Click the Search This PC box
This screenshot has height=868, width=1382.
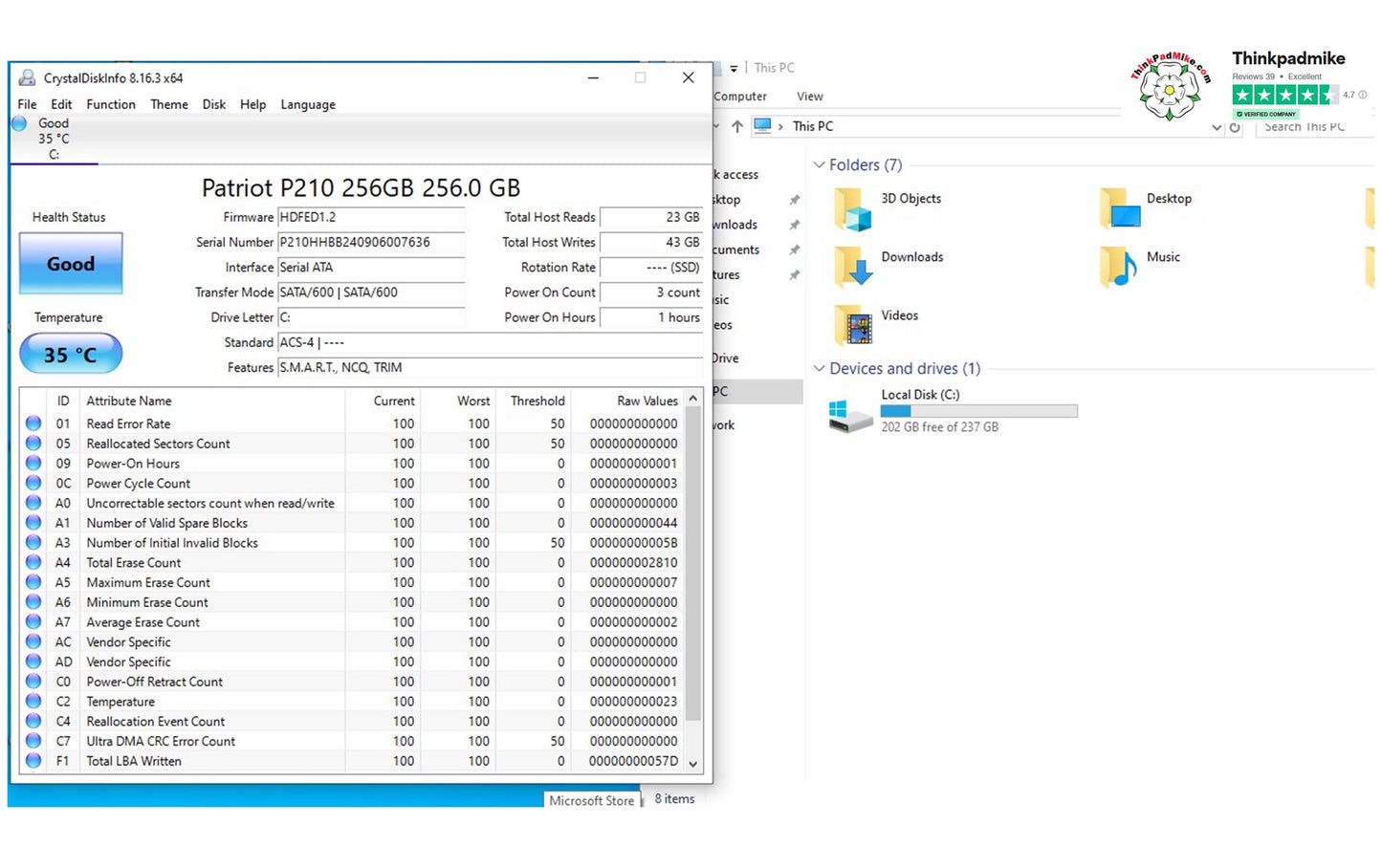coord(1315,127)
